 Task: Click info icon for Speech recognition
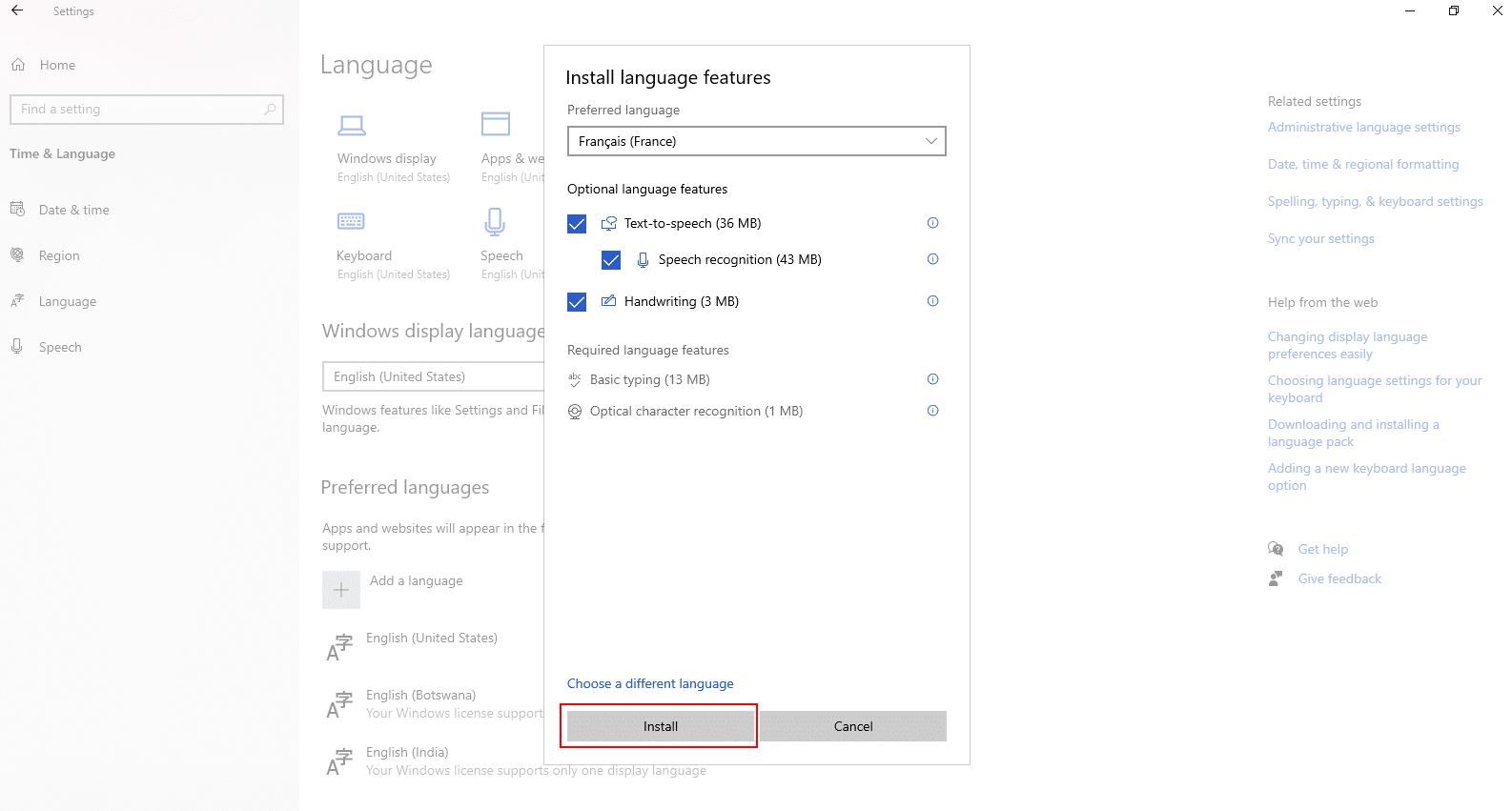pos(933,259)
